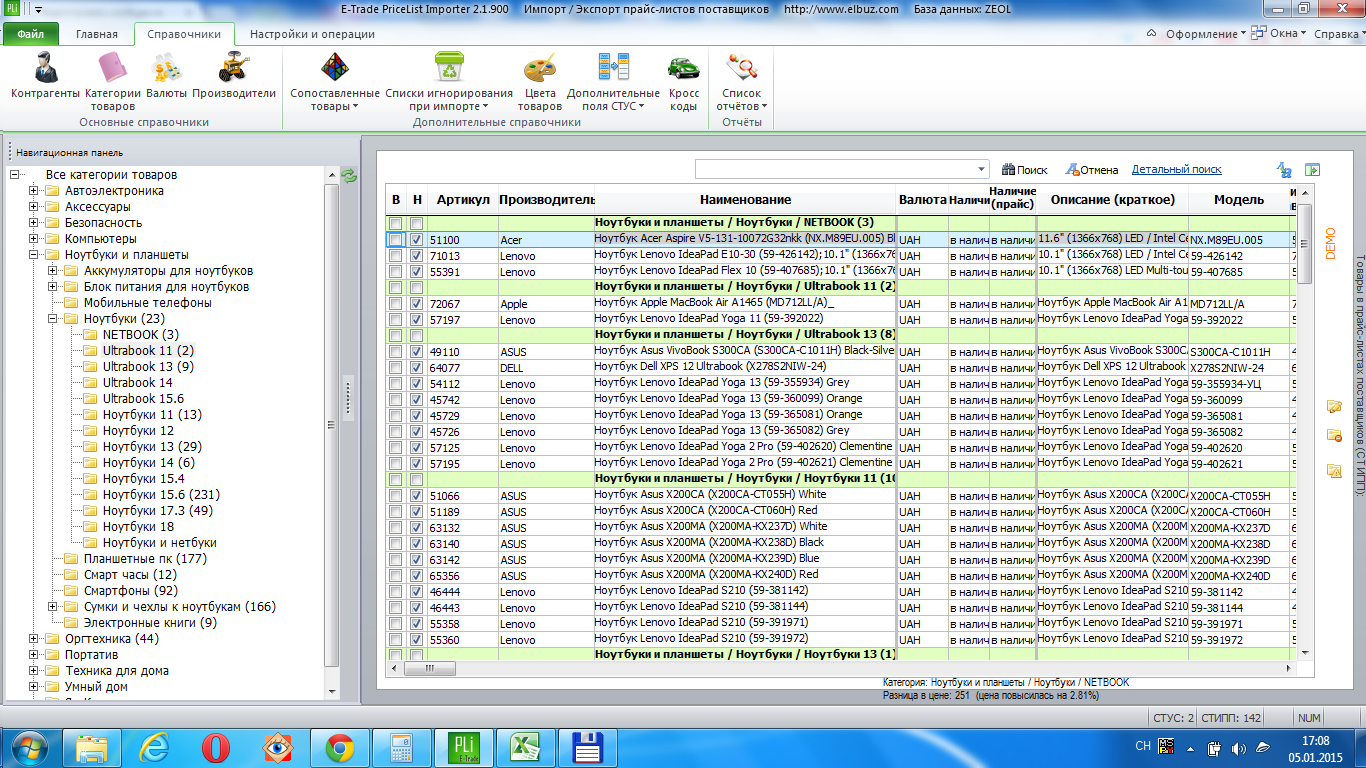Click the Модель column header
The image size is (1366, 768).
click(1239, 200)
